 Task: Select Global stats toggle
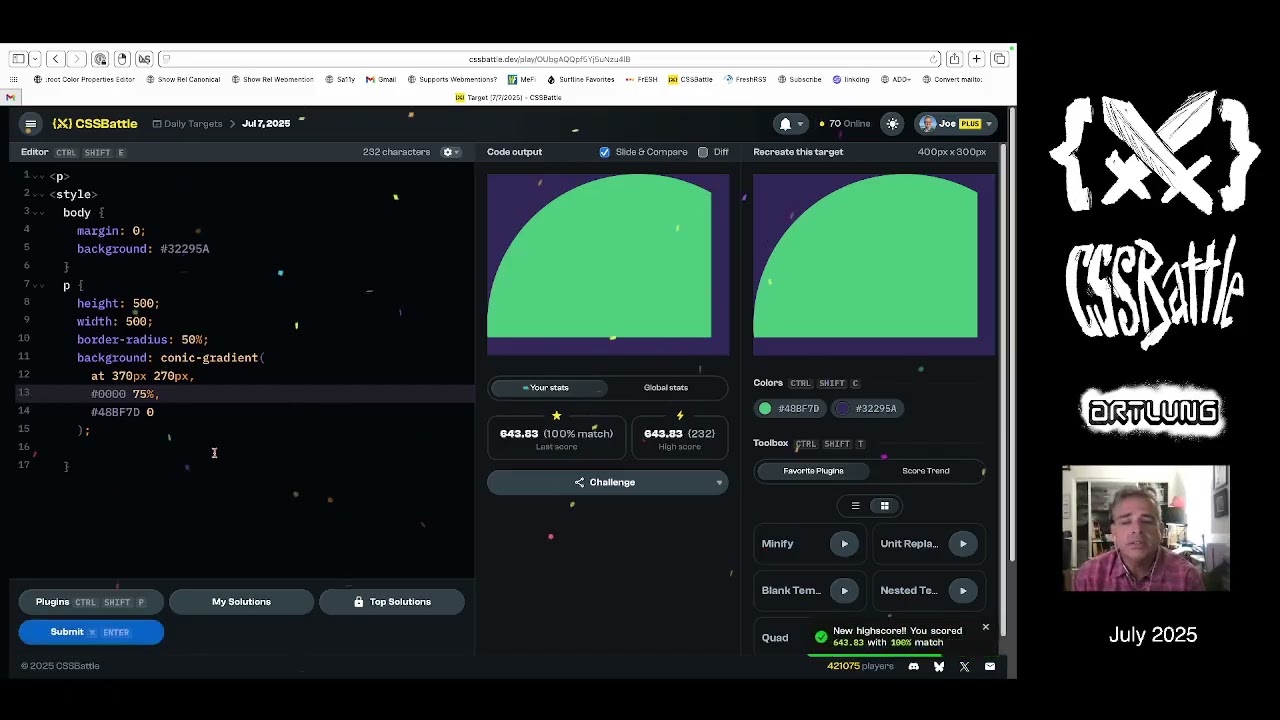665,388
